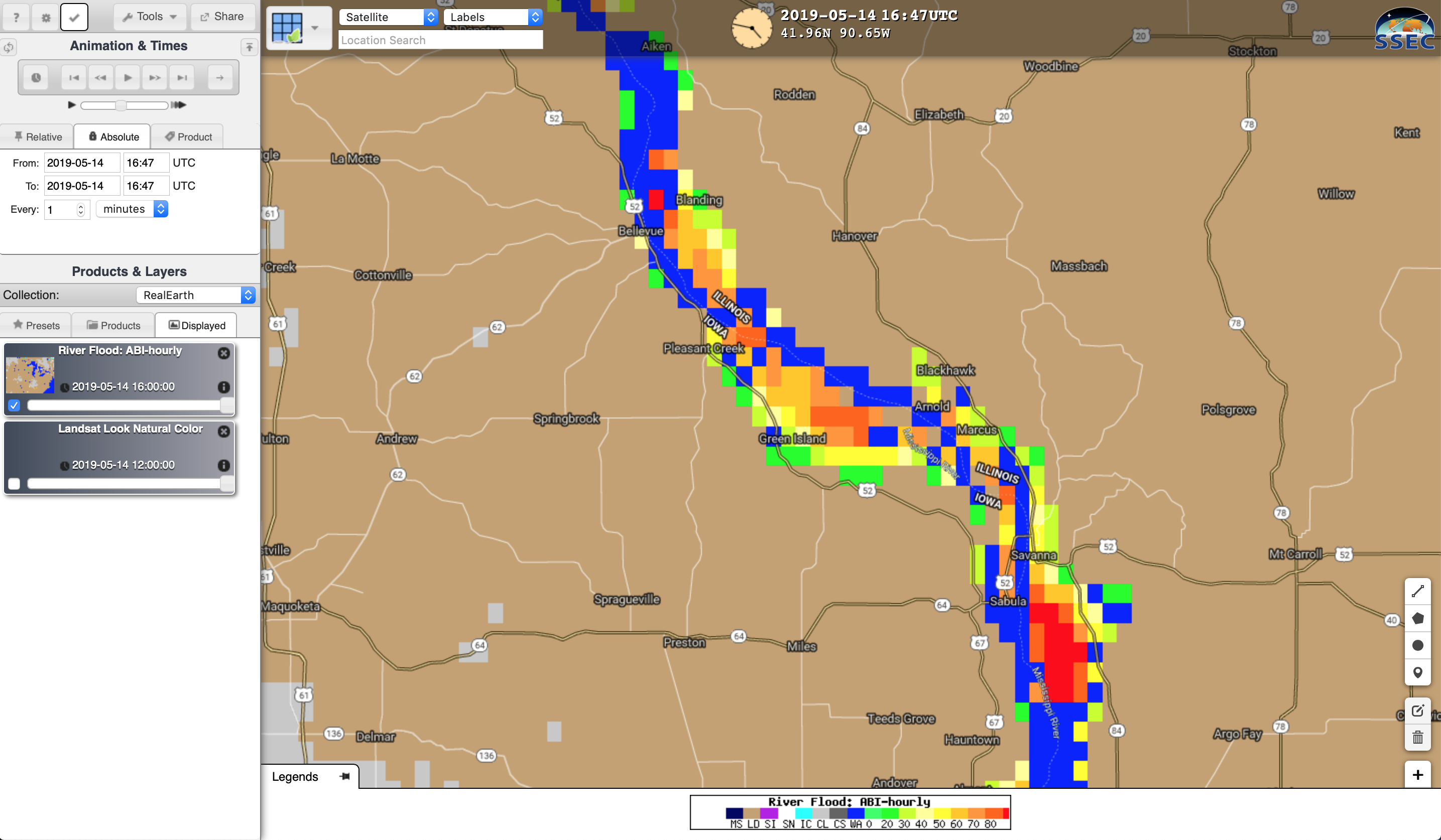Select the line measure drawing tool

1417,592
